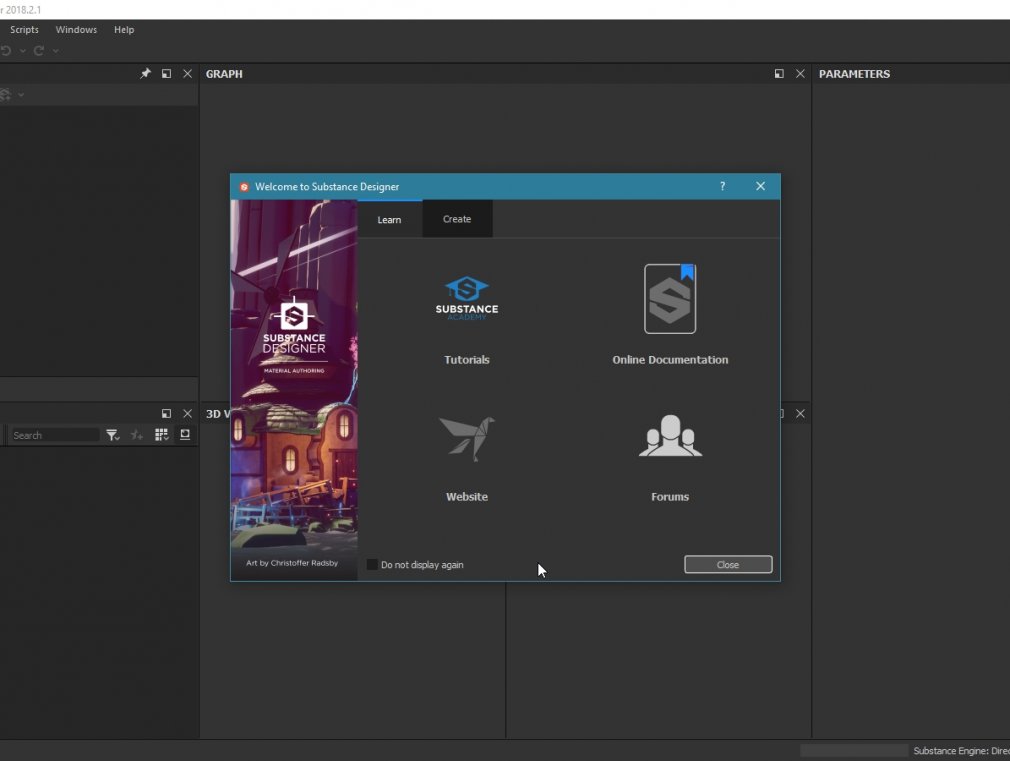Image resolution: width=1010 pixels, height=761 pixels.
Task: Click the Substance Designer splash artwork
Action: (x=294, y=390)
